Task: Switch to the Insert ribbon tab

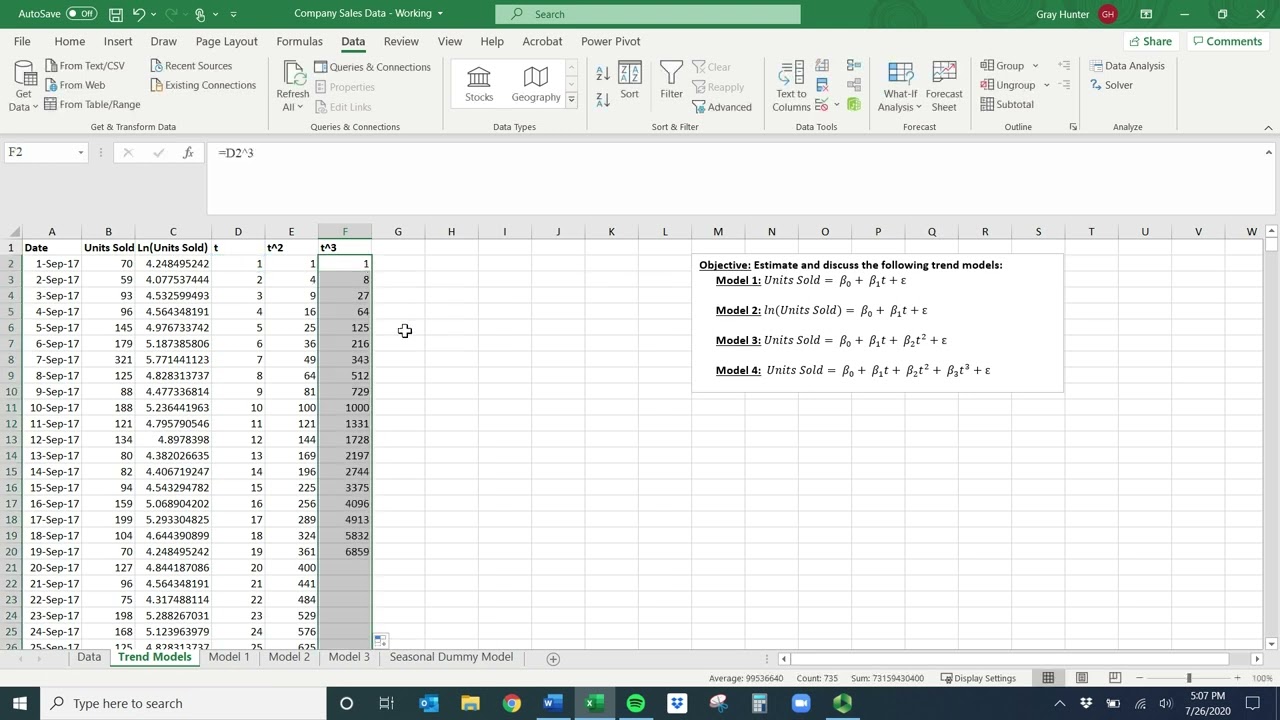Action: [x=118, y=41]
